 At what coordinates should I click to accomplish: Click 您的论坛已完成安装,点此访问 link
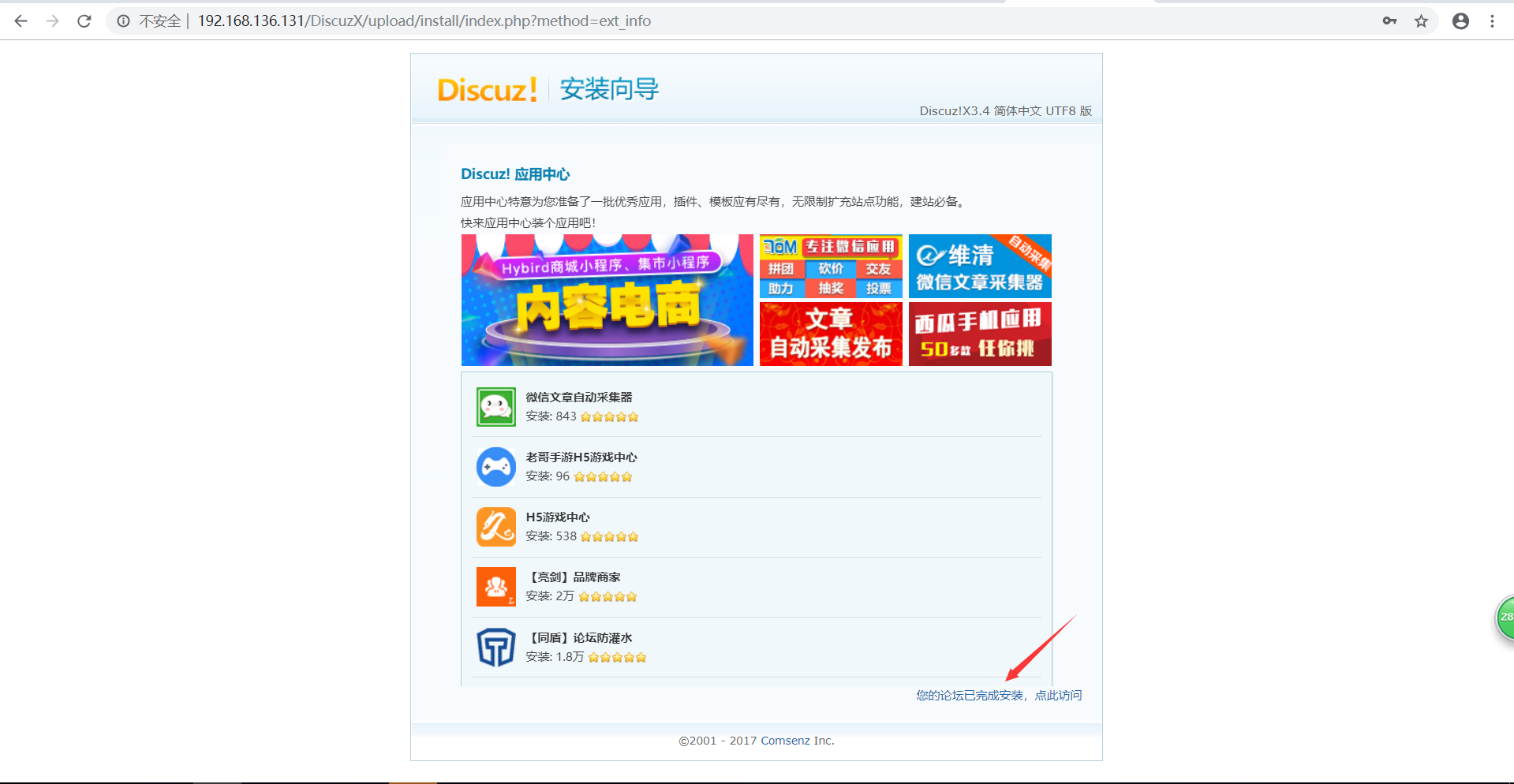point(999,696)
